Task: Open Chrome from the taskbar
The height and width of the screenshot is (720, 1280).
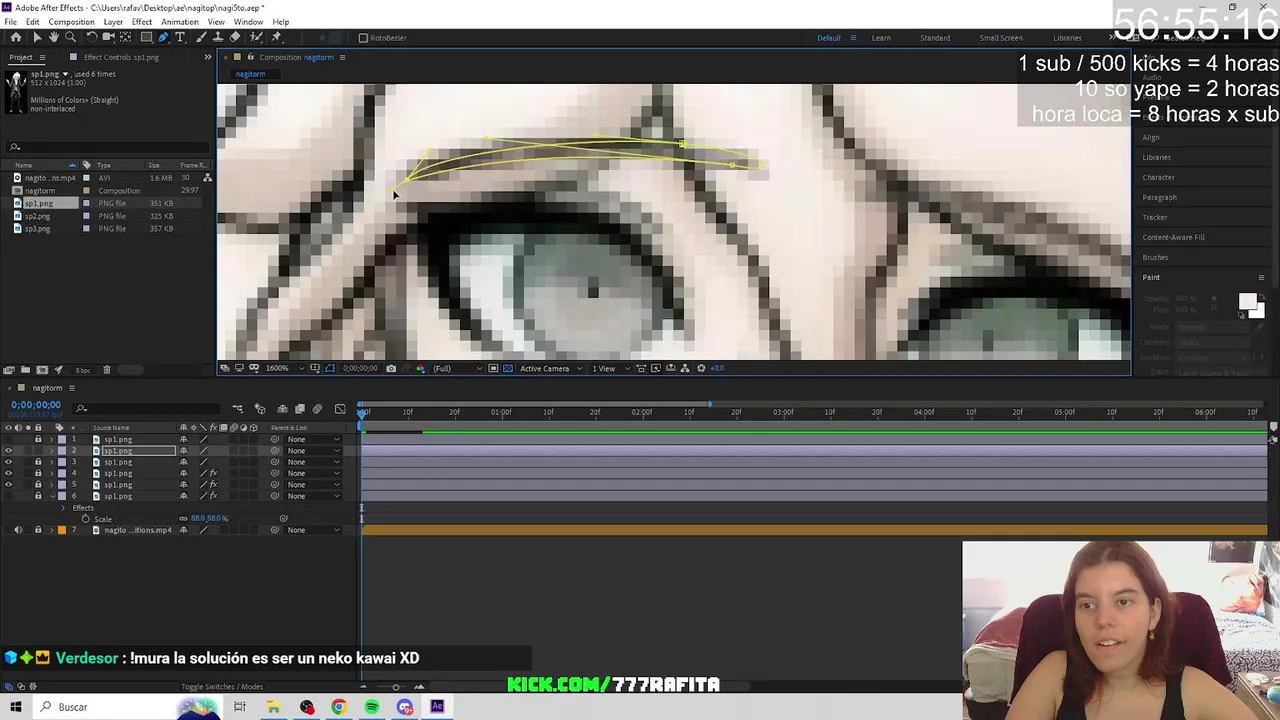Action: [339, 707]
